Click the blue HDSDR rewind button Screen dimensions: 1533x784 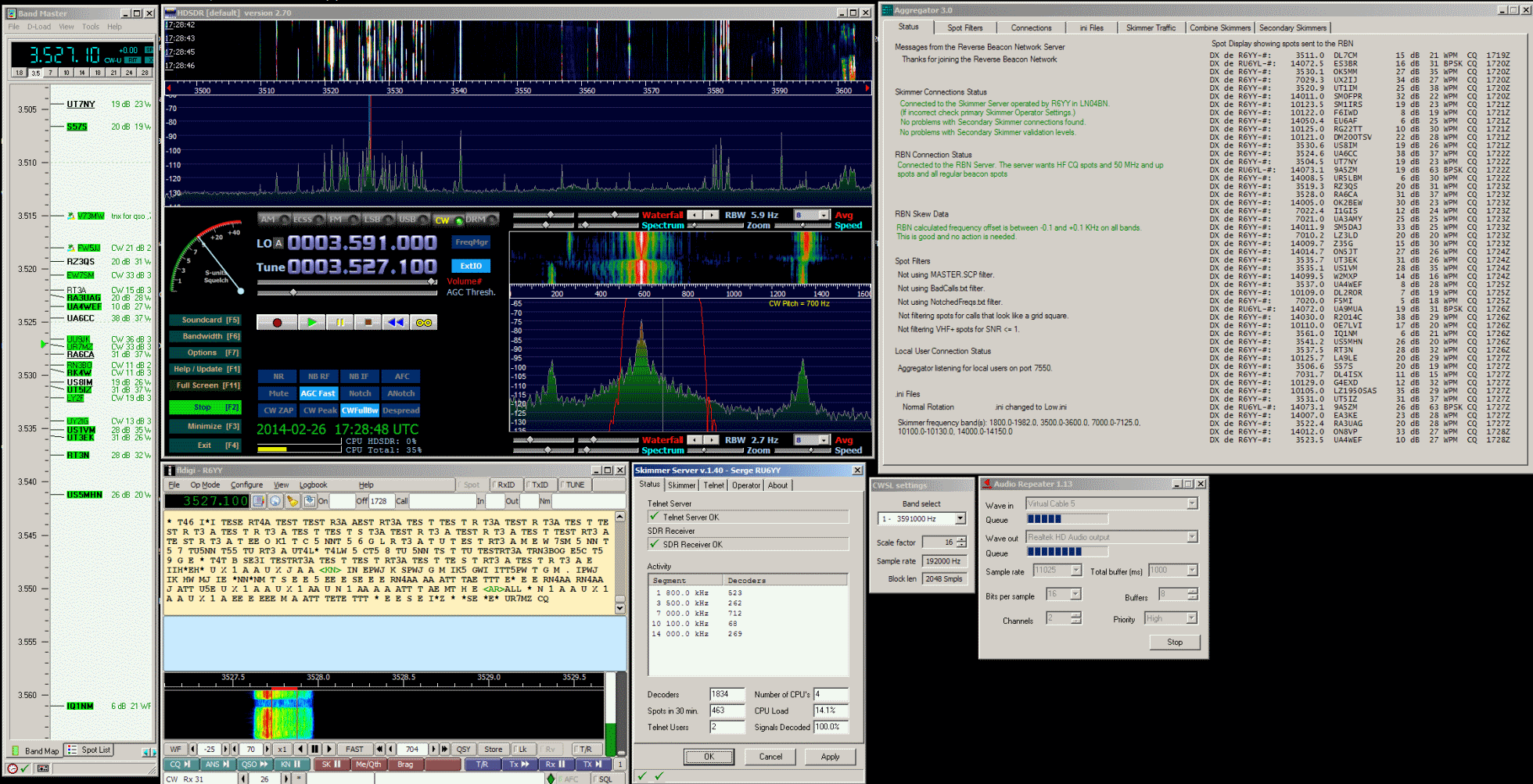[396, 322]
